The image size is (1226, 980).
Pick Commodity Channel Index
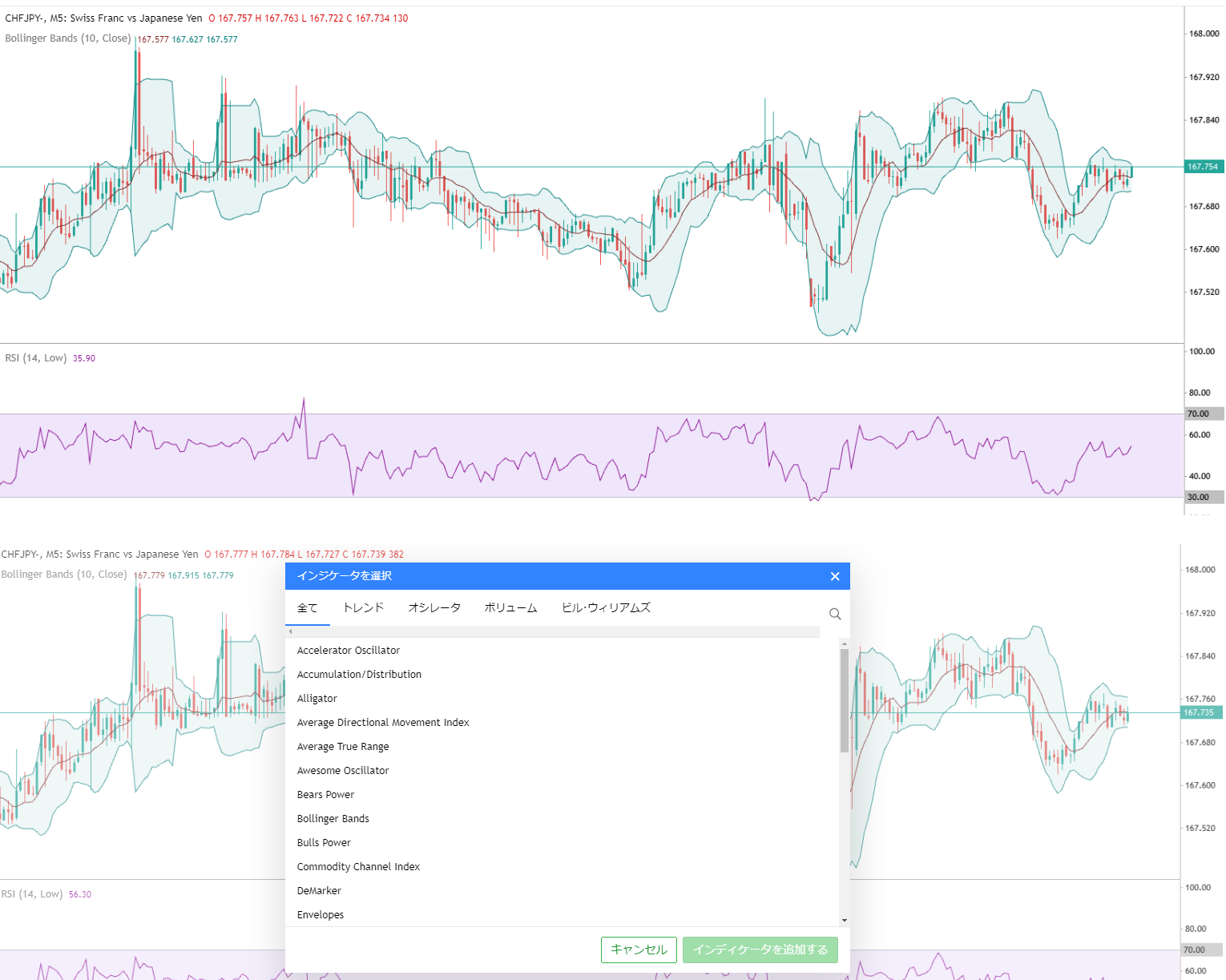(562, 867)
